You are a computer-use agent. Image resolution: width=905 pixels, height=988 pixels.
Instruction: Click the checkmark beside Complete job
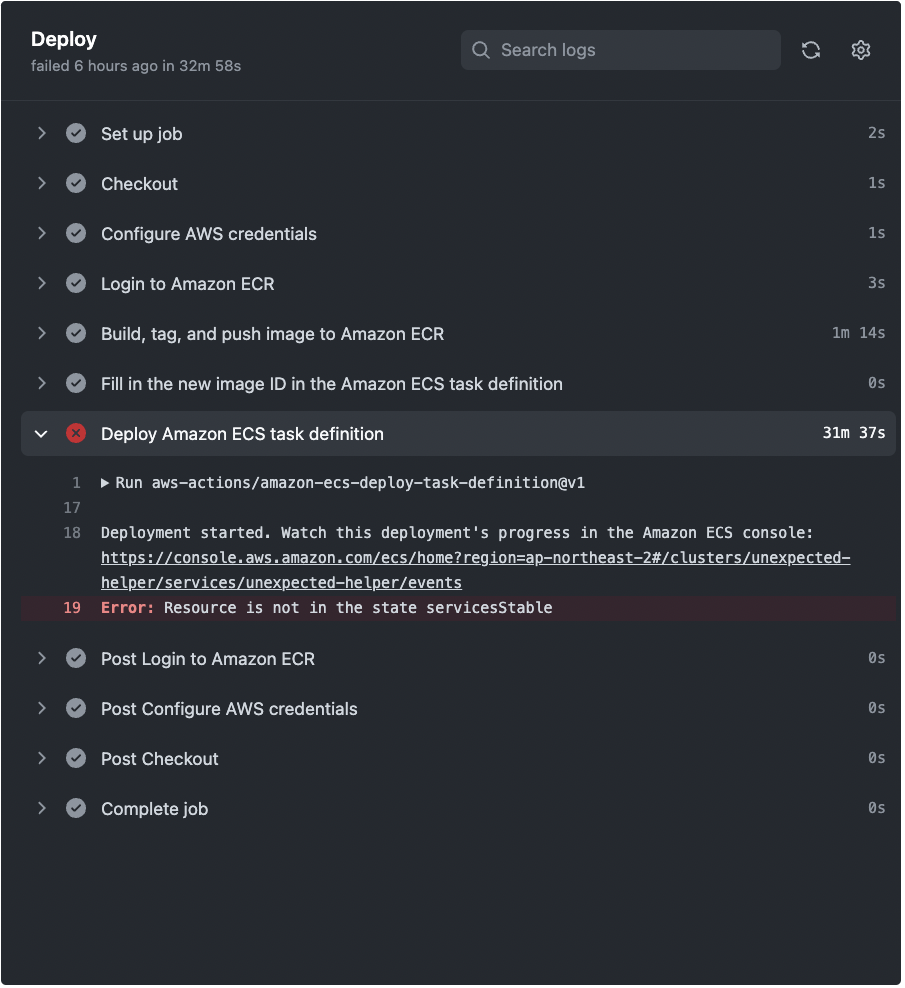pos(76,810)
